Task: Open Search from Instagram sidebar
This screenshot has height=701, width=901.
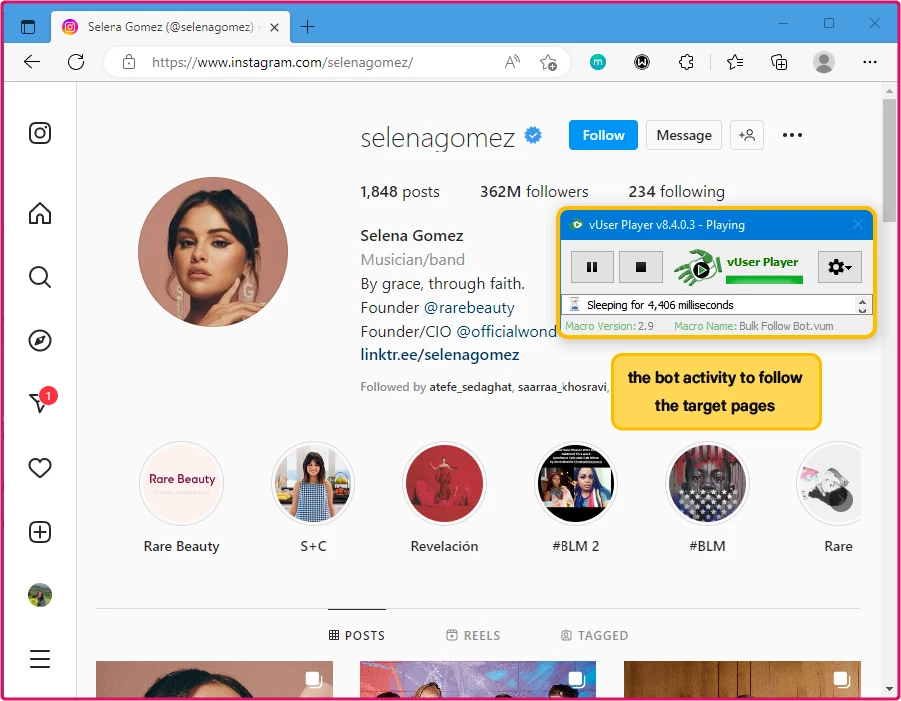Action: [40, 277]
